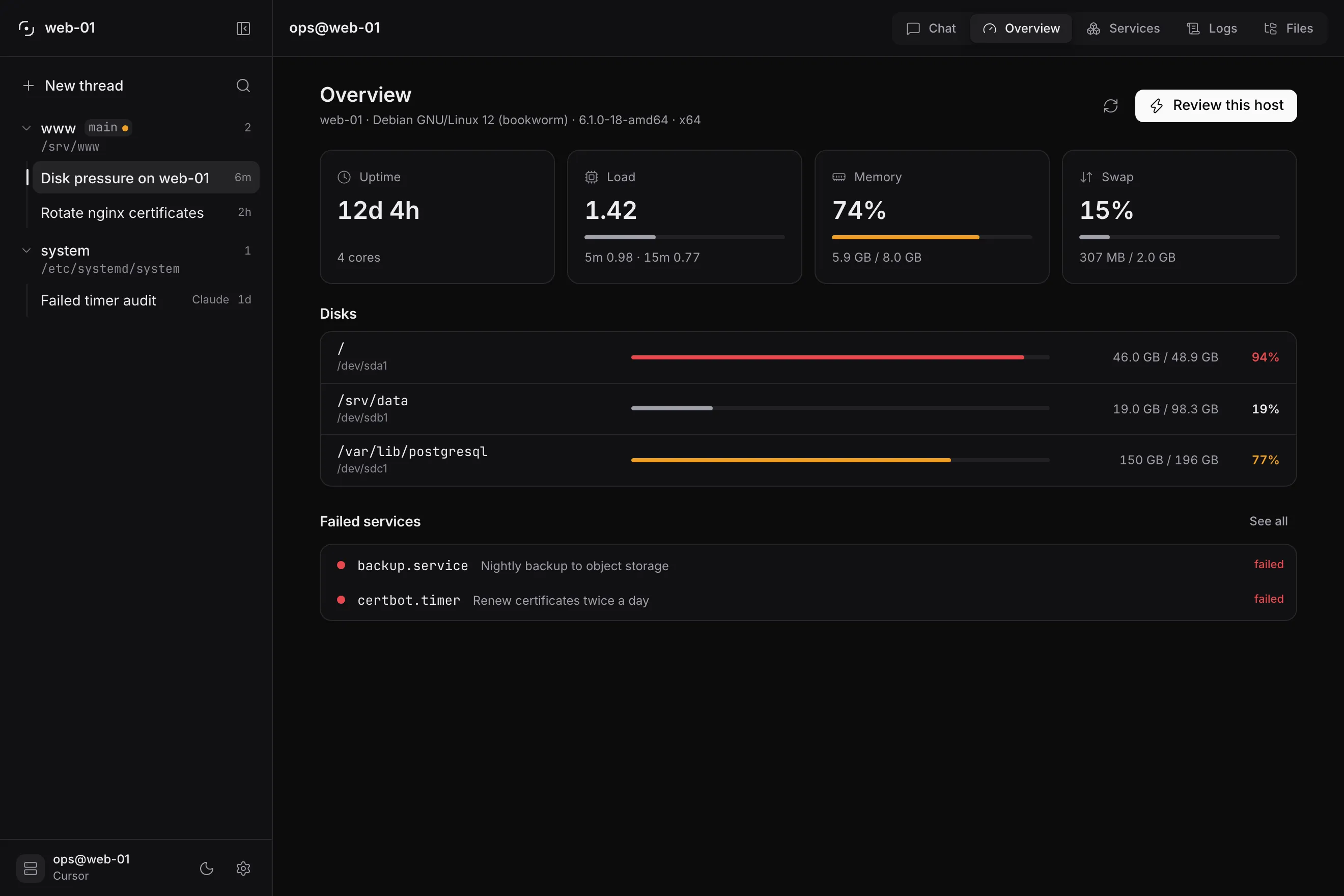
Task: Click the /dev/sdb1 device label
Action: tap(362, 418)
